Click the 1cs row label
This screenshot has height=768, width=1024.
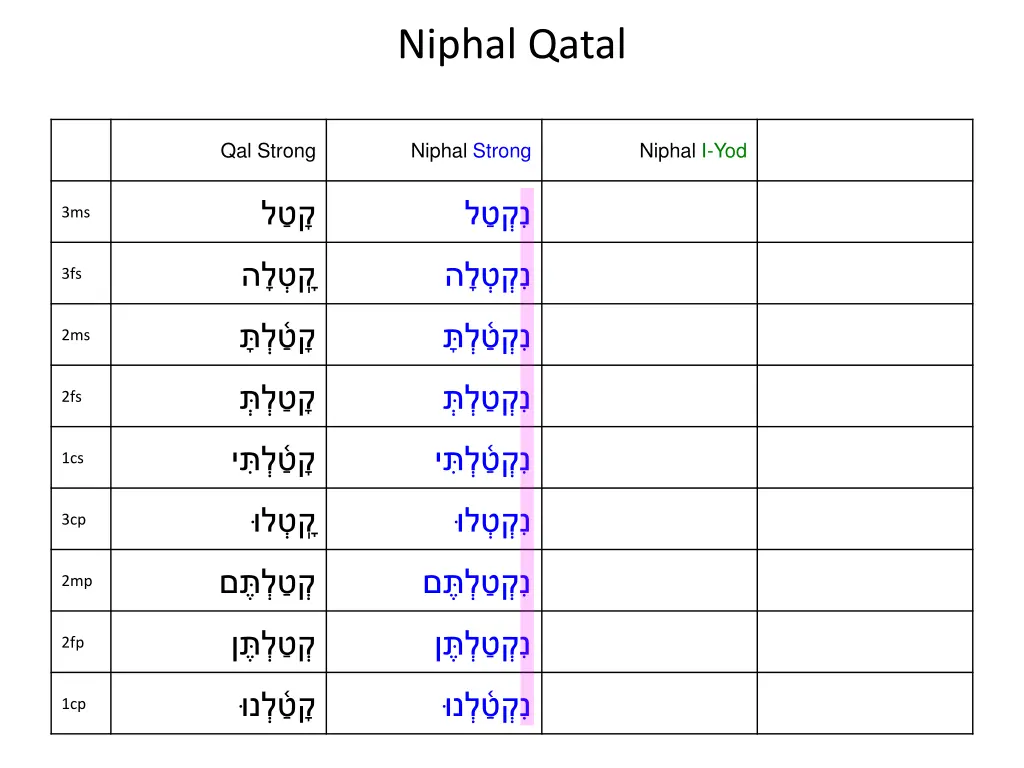pyautogui.click(x=72, y=458)
